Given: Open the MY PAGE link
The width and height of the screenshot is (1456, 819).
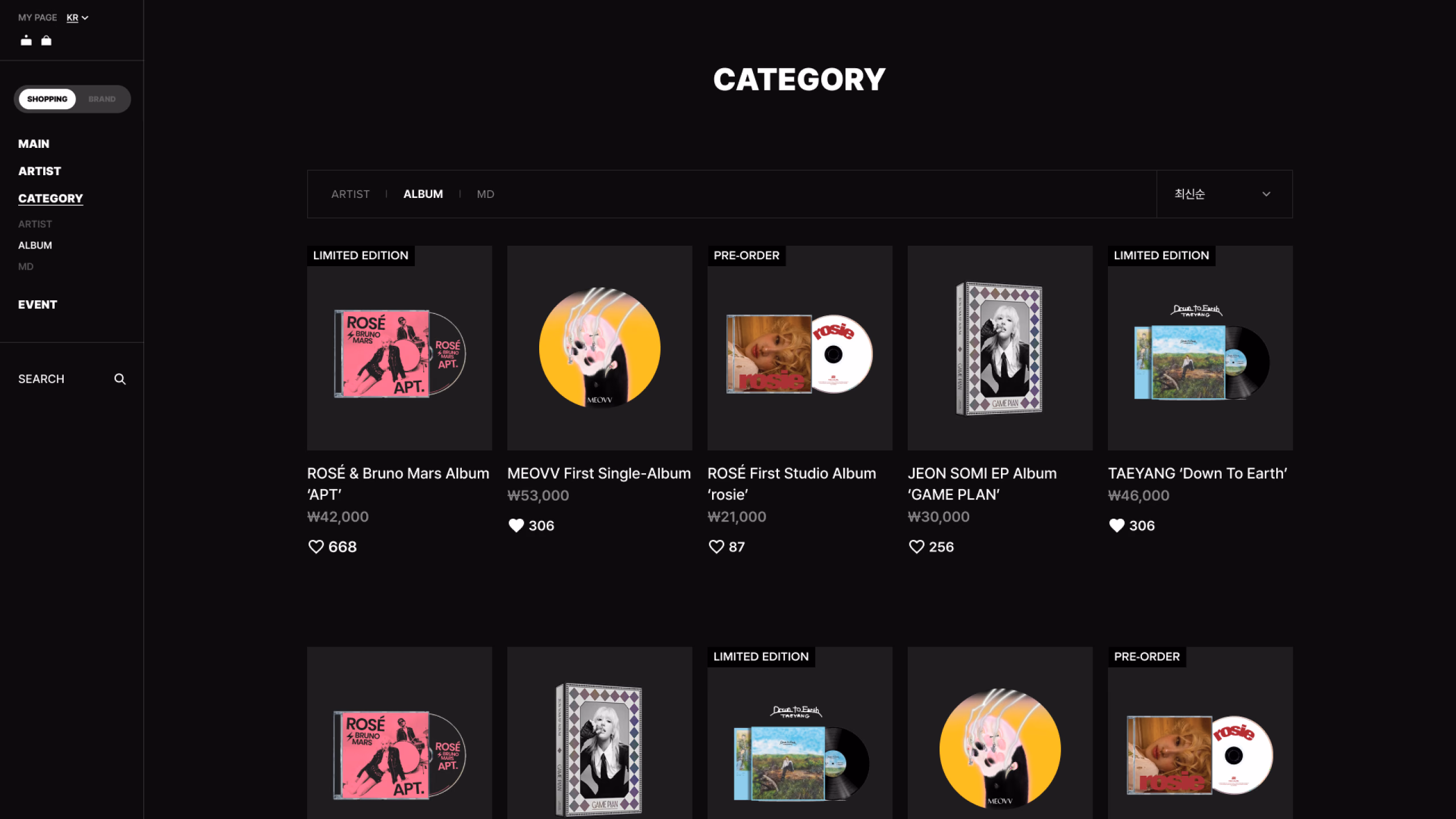Looking at the screenshot, I should 38,18.
